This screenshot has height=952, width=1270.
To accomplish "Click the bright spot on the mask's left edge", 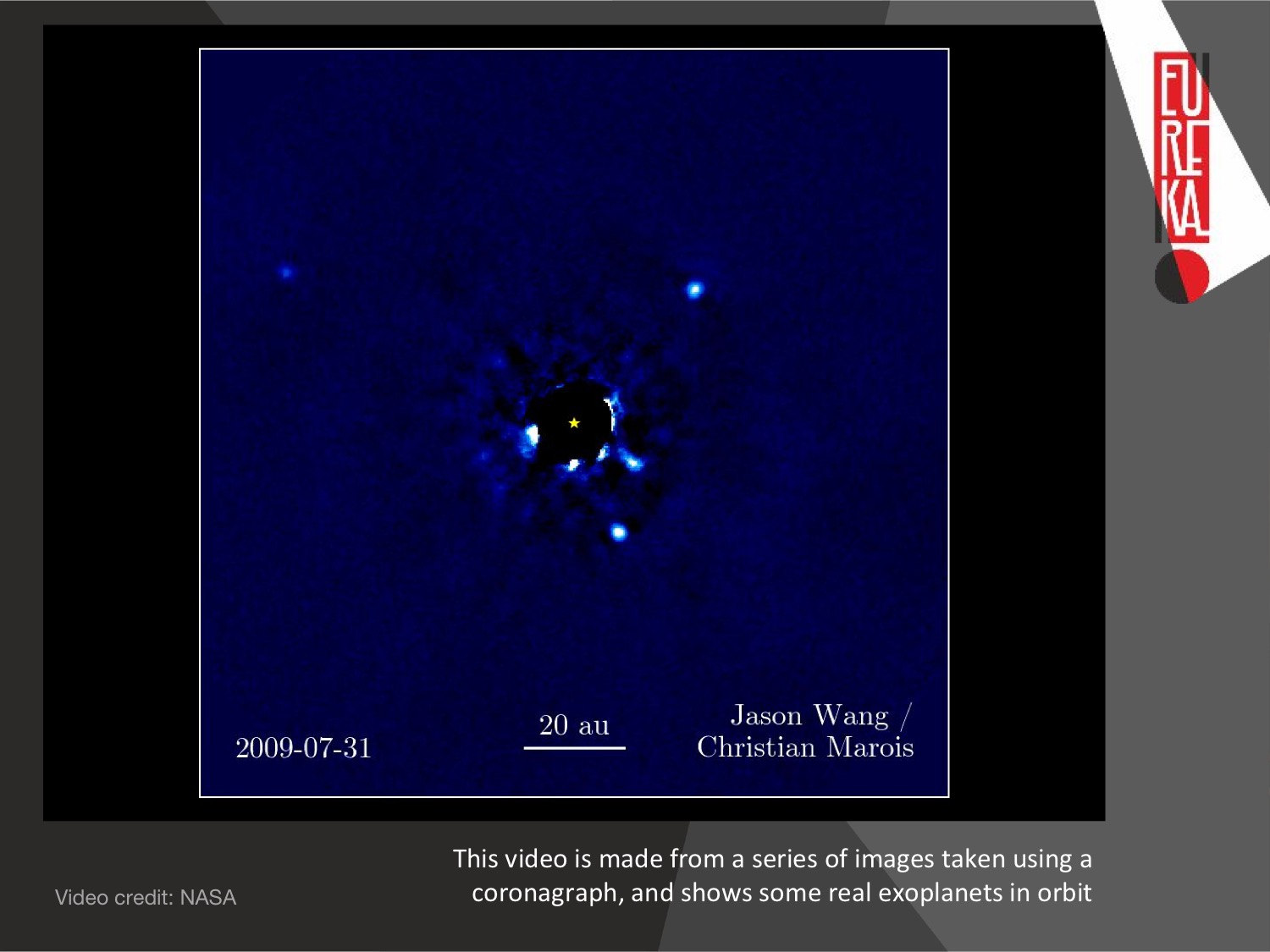I will 532,436.
